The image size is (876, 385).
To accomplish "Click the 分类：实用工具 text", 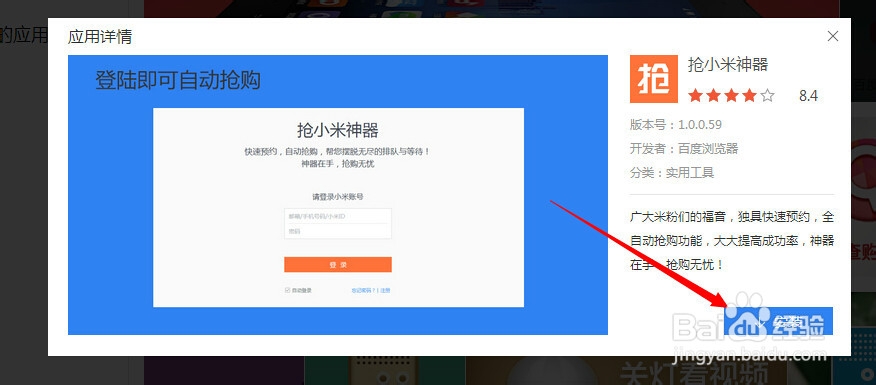I will click(x=672, y=173).
